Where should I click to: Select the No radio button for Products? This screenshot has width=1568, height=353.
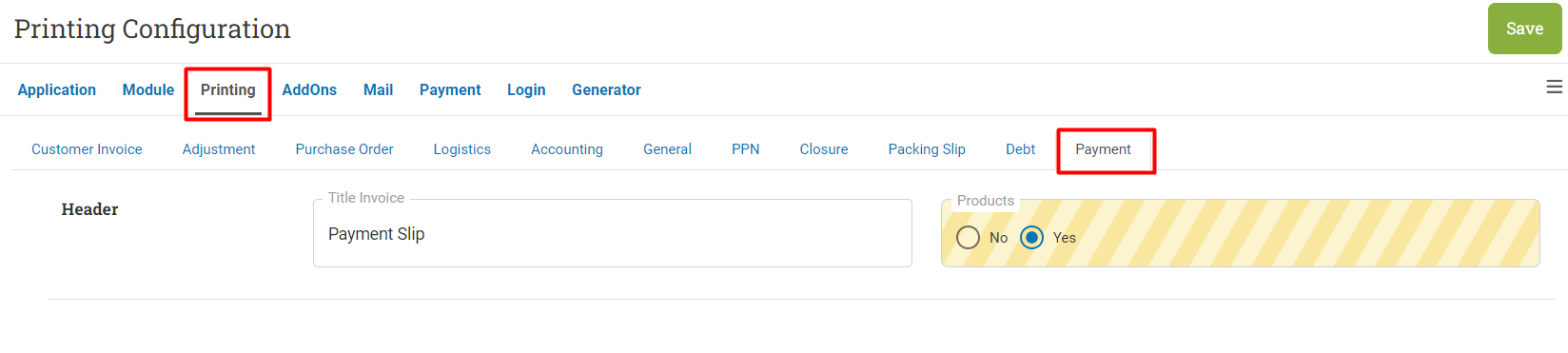(x=968, y=238)
